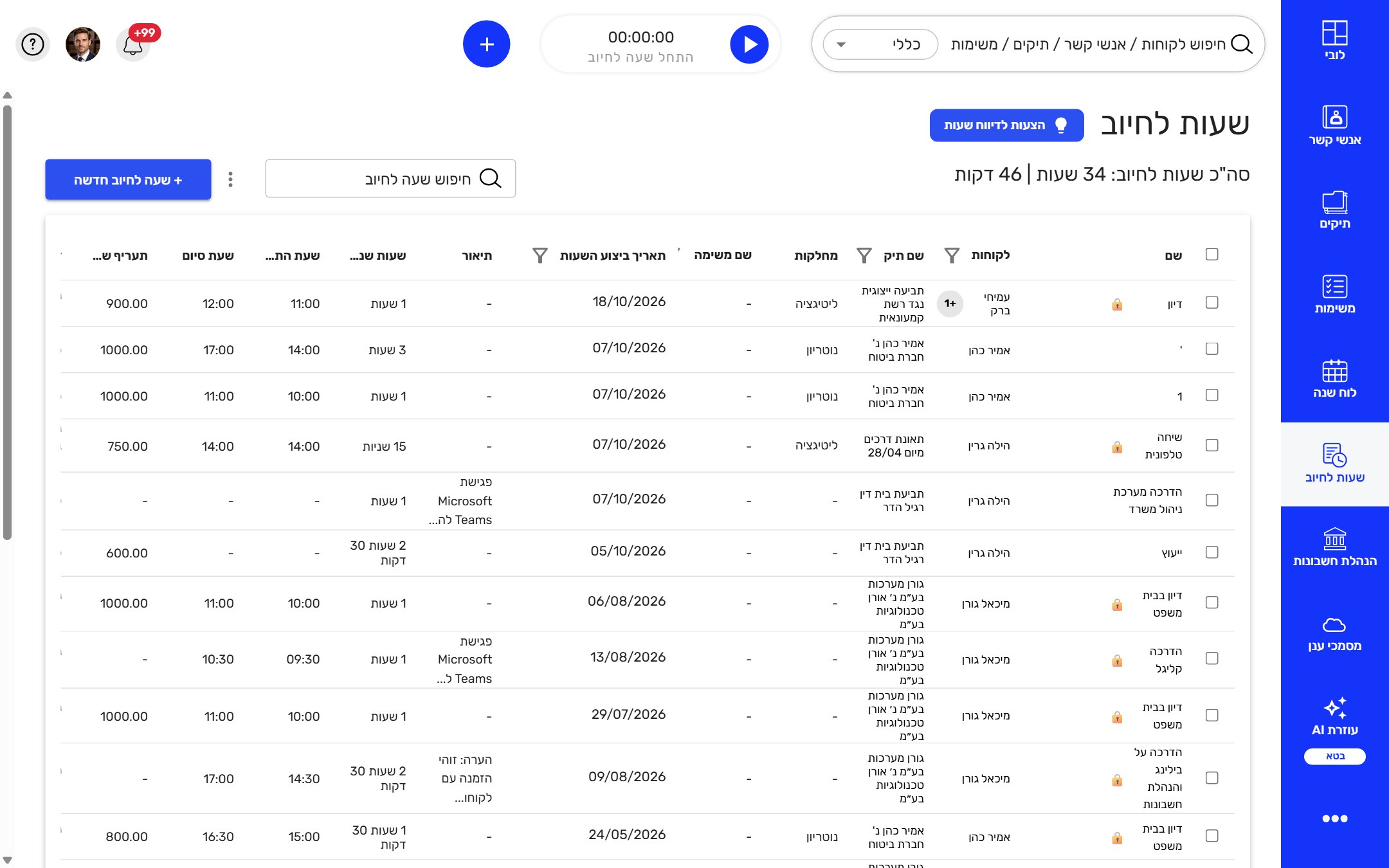Viewport: 1389px width, 868px height.
Task: Open אנשי קשר contacts in sidebar
Action: click(x=1334, y=126)
